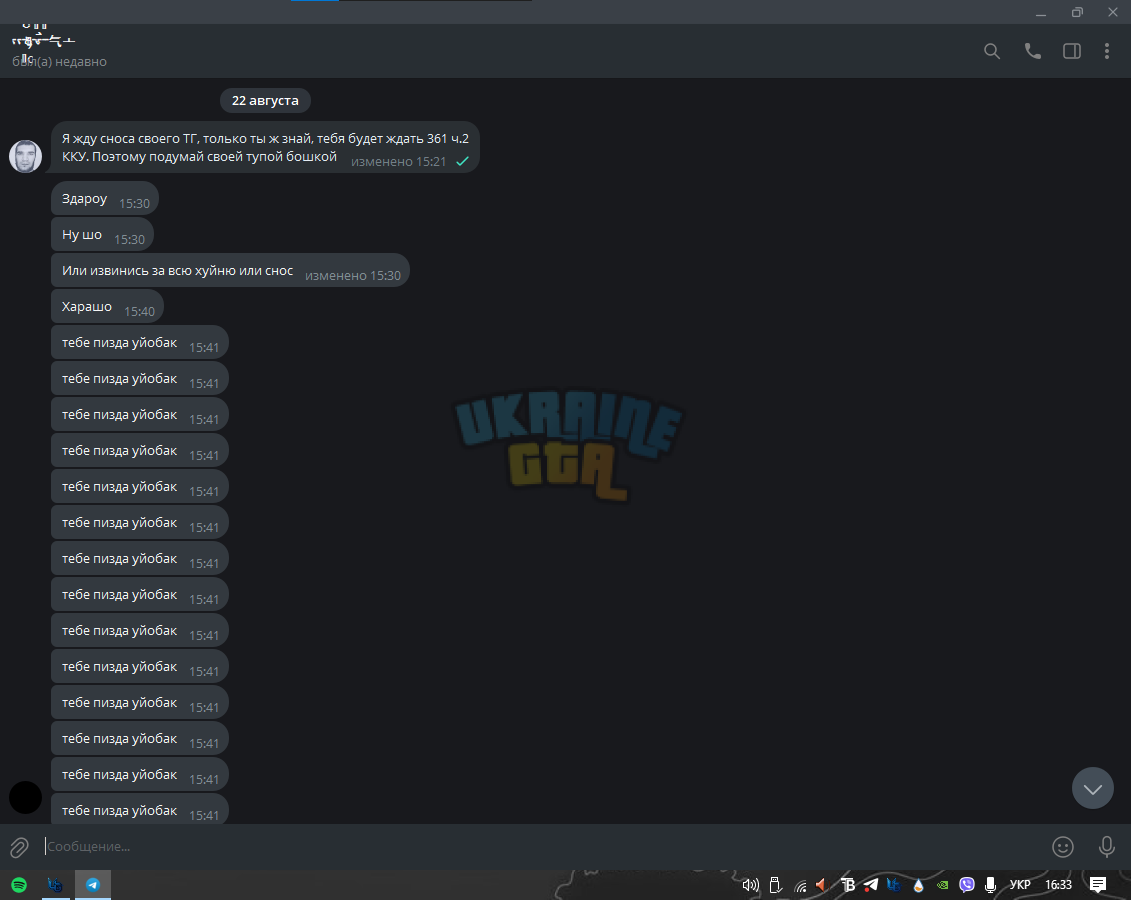This screenshot has width=1131, height=900.
Task: Record a voice message with microphone
Action: (x=1106, y=847)
